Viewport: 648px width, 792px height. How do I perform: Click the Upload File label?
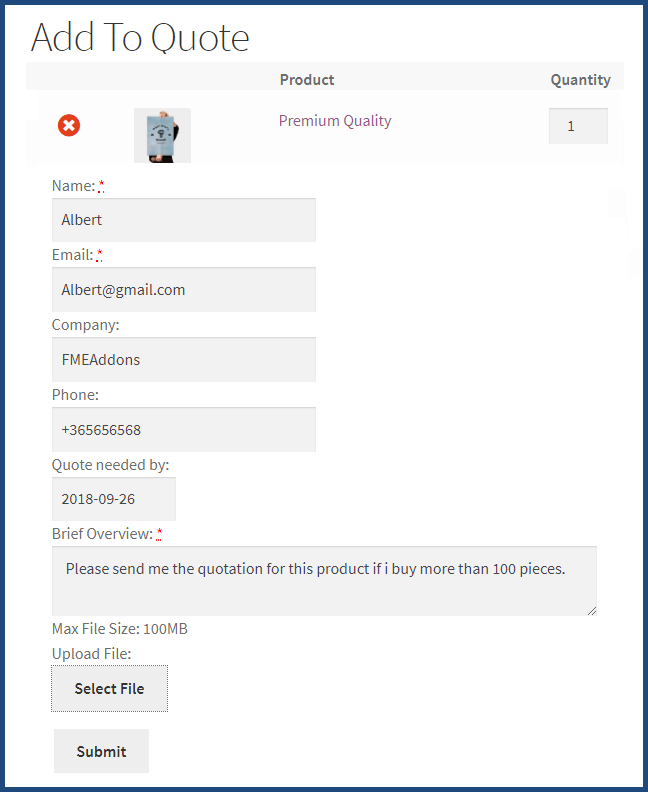coord(91,654)
